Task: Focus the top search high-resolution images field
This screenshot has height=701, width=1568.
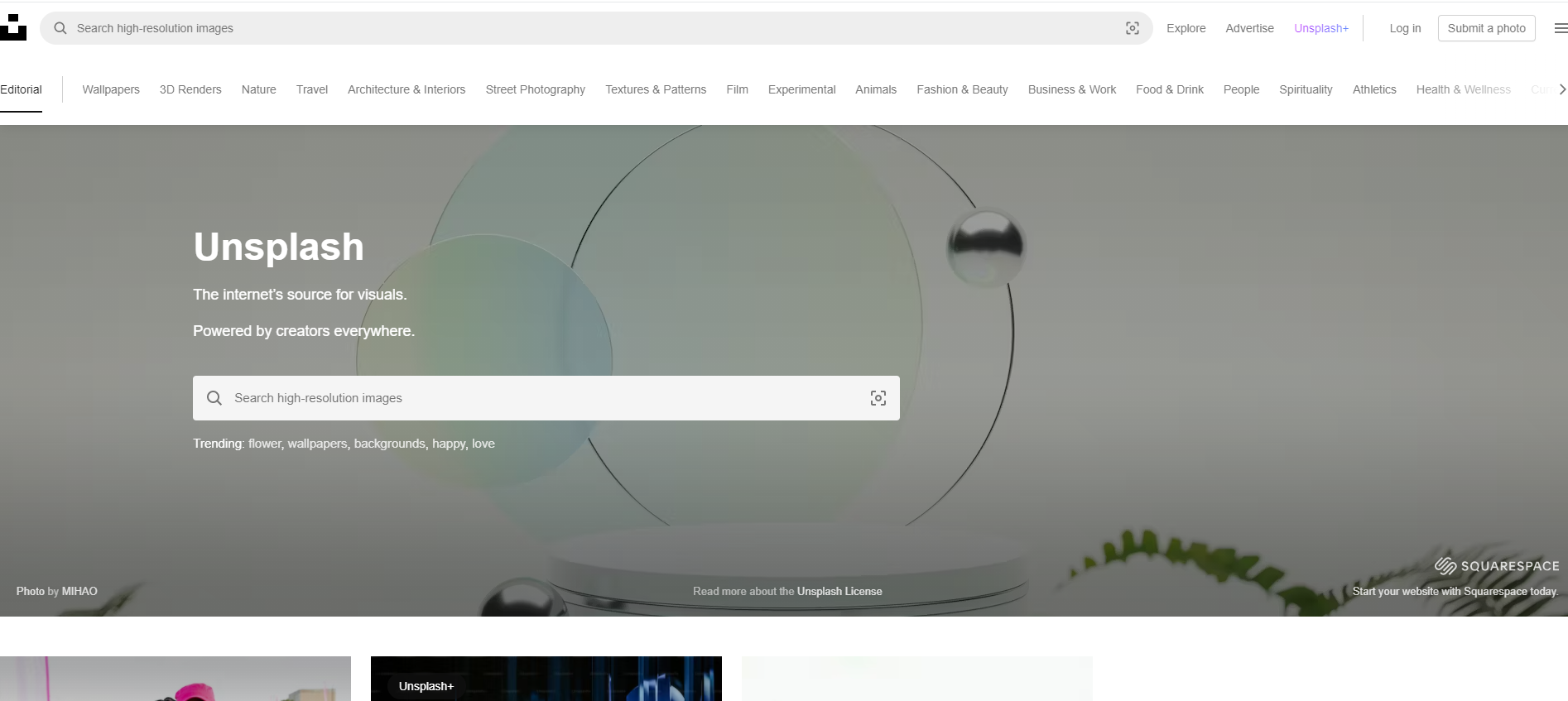Action: [x=596, y=28]
